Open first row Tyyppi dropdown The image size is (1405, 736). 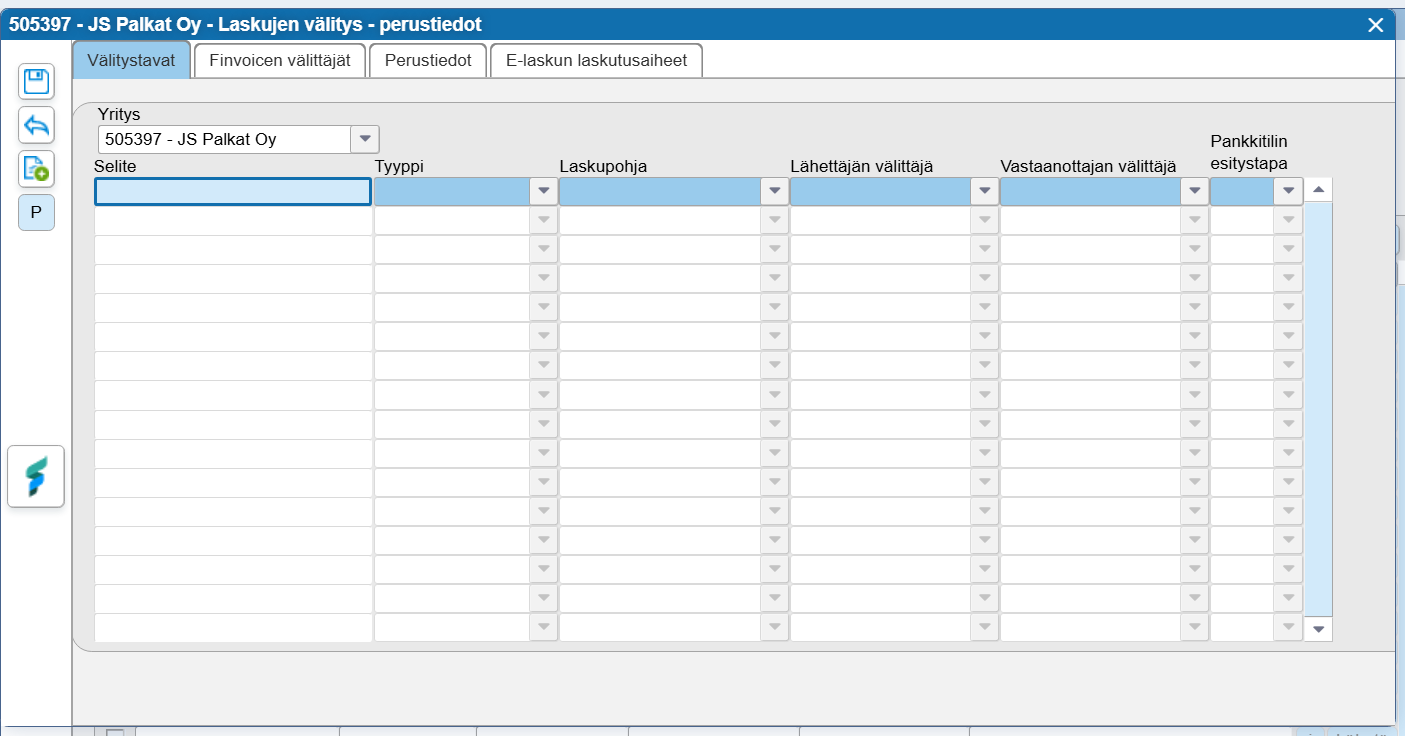tap(544, 191)
